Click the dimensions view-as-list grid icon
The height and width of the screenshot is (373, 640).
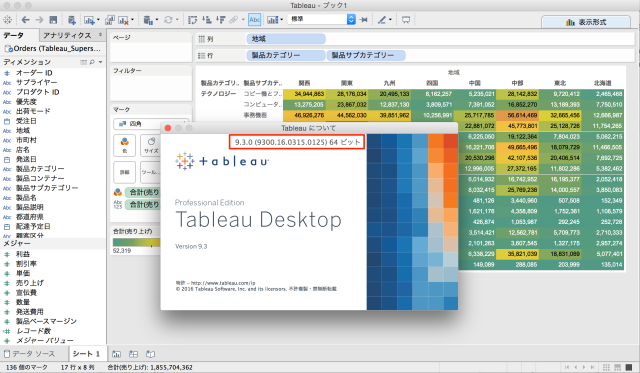(83, 62)
